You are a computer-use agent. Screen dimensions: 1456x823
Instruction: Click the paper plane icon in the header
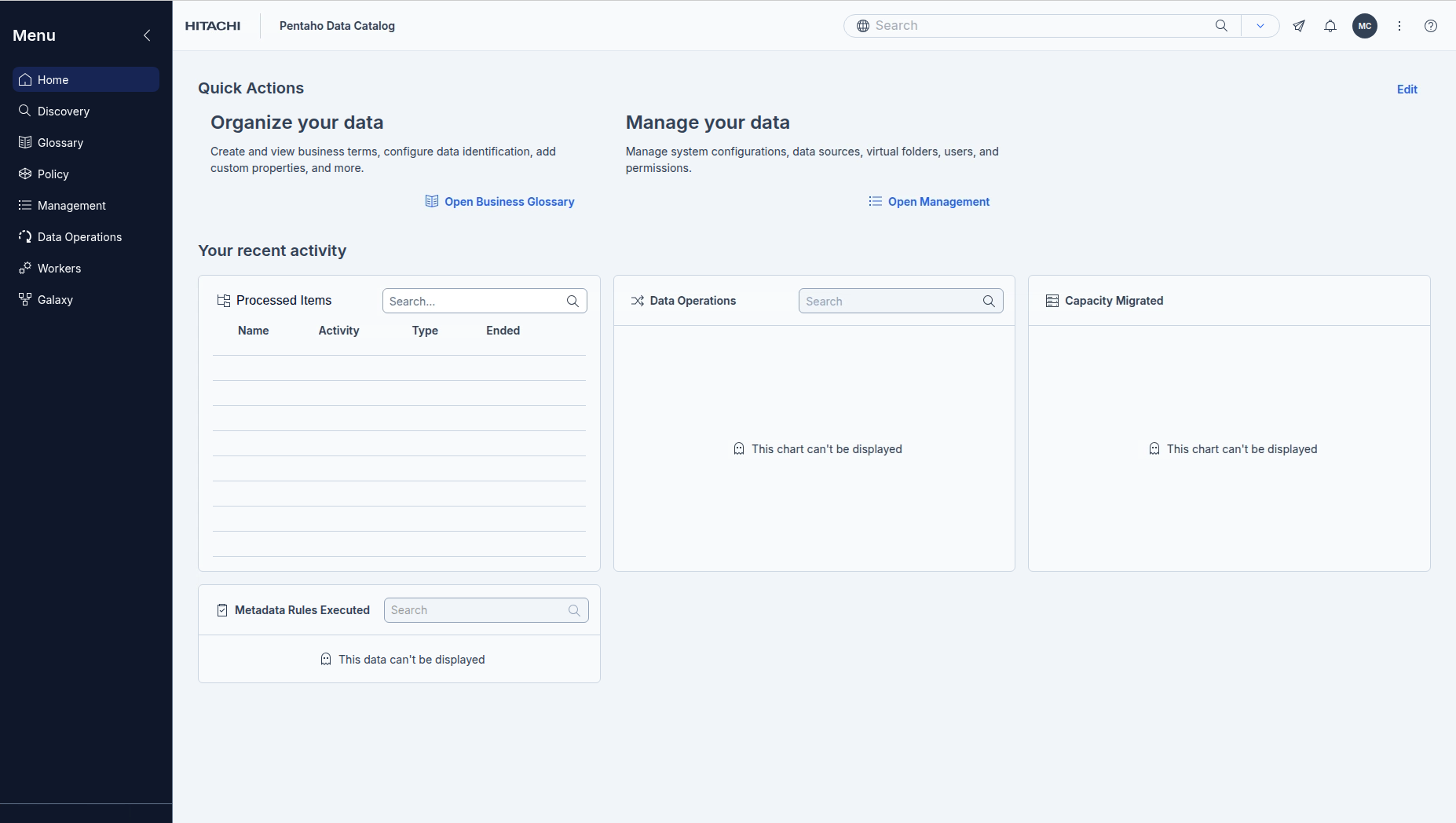tap(1299, 26)
